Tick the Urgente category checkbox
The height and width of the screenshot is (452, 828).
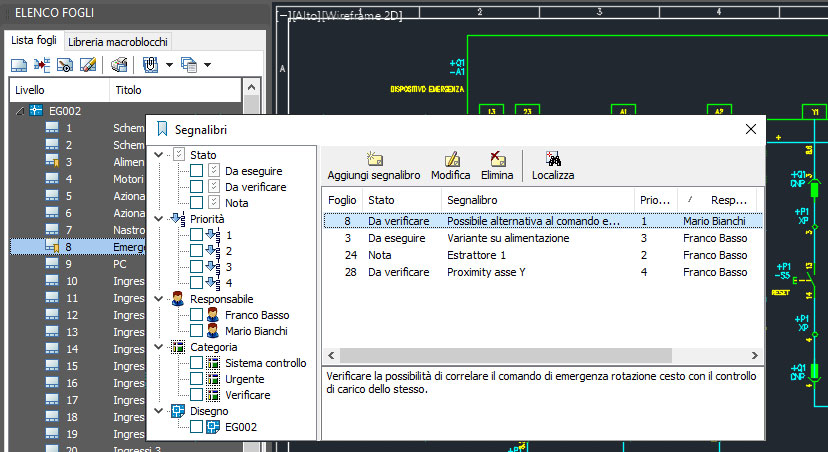197,379
